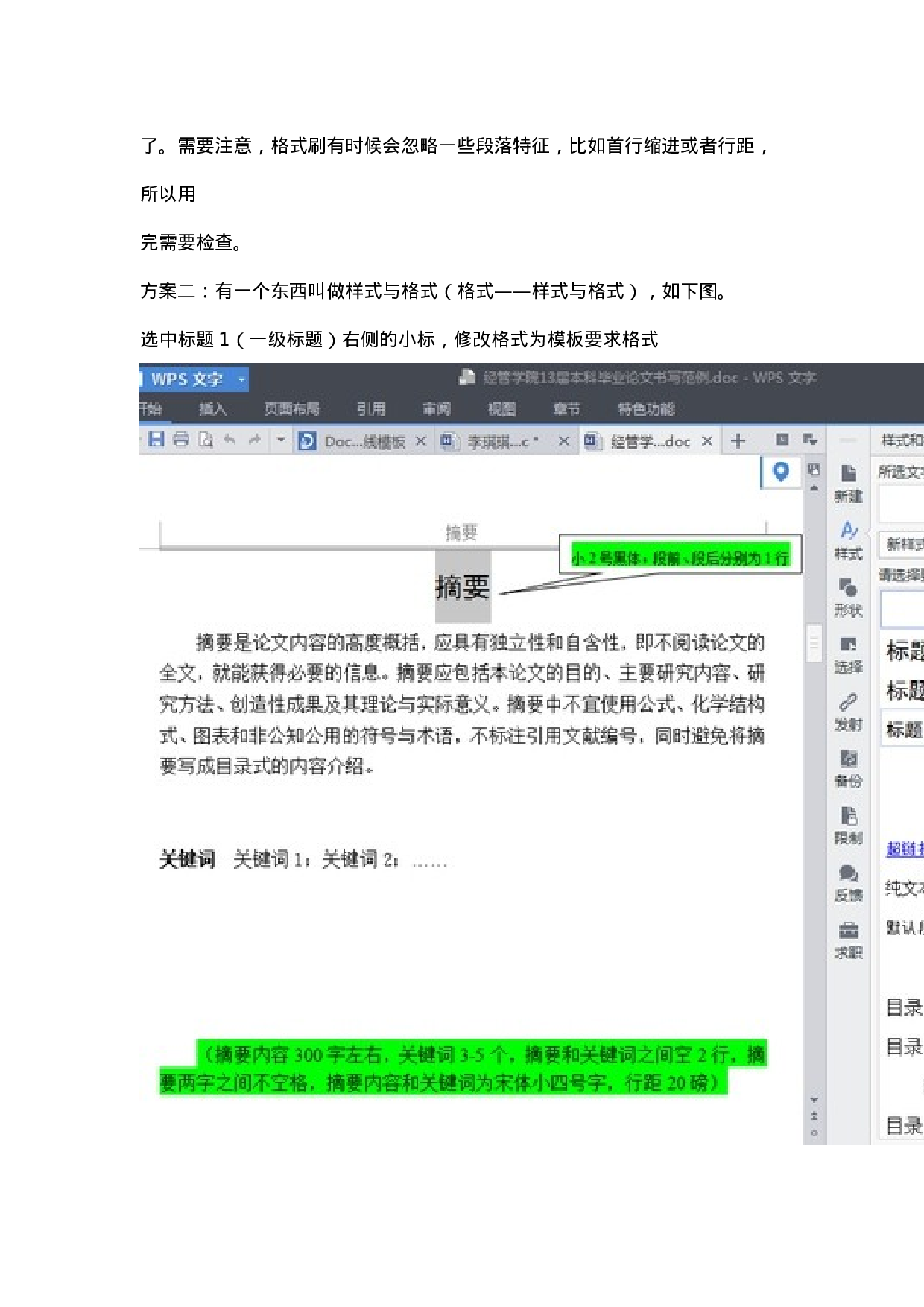Open the tab options dropdown icon
This screenshot has width=924, height=1307.
[x=810, y=440]
